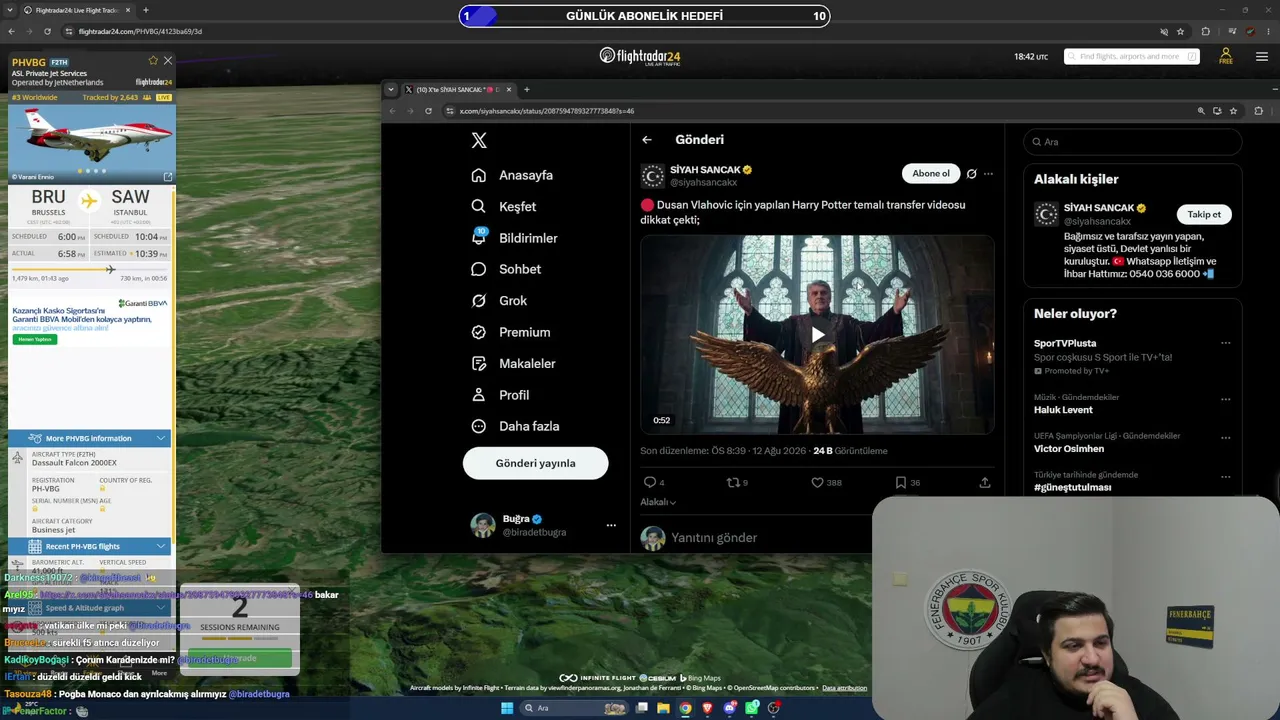Open options for SporTVPlusta trend
The width and height of the screenshot is (1280, 720).
pos(1225,343)
